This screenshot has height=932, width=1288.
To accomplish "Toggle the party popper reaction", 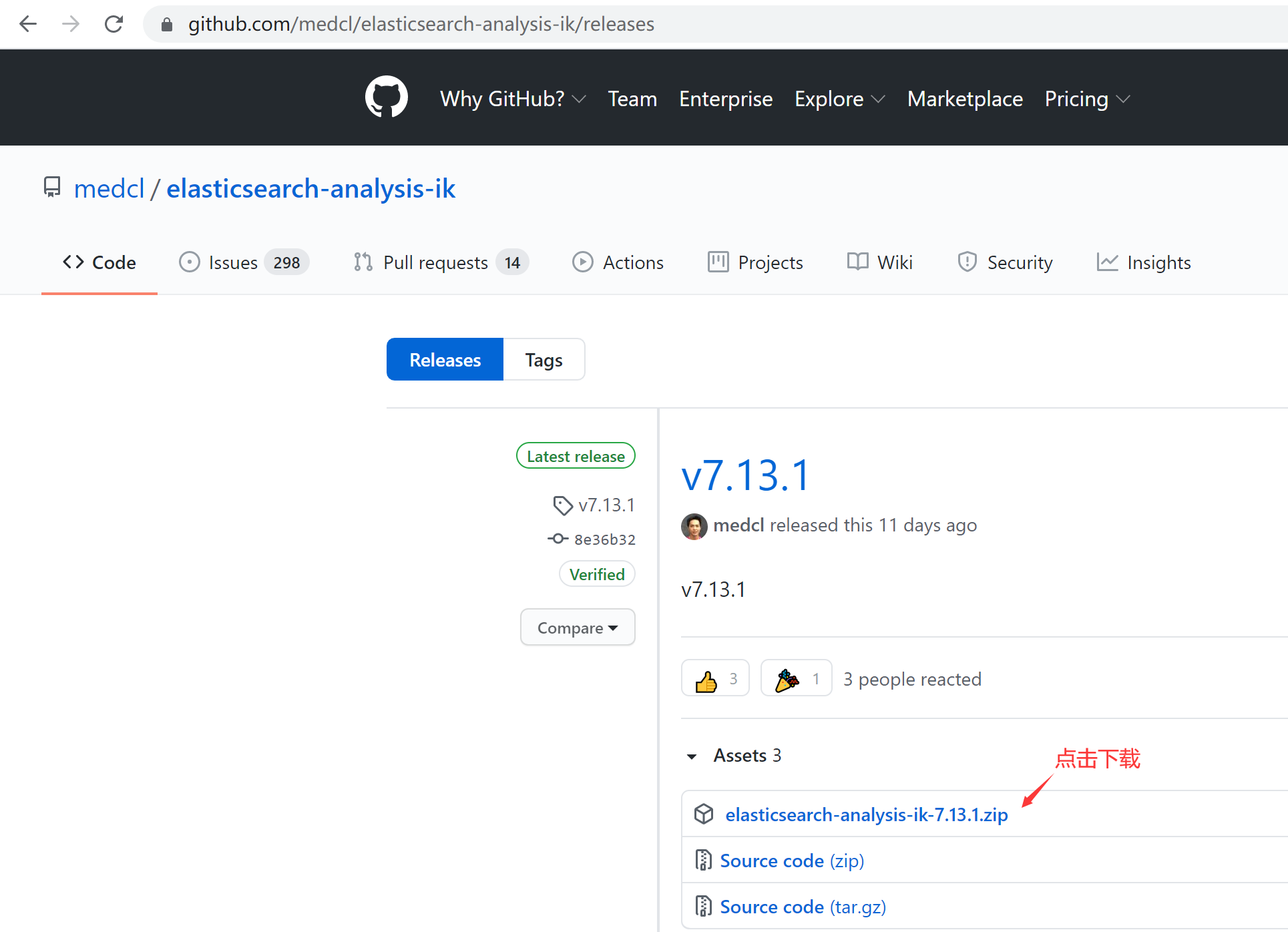I will click(796, 678).
